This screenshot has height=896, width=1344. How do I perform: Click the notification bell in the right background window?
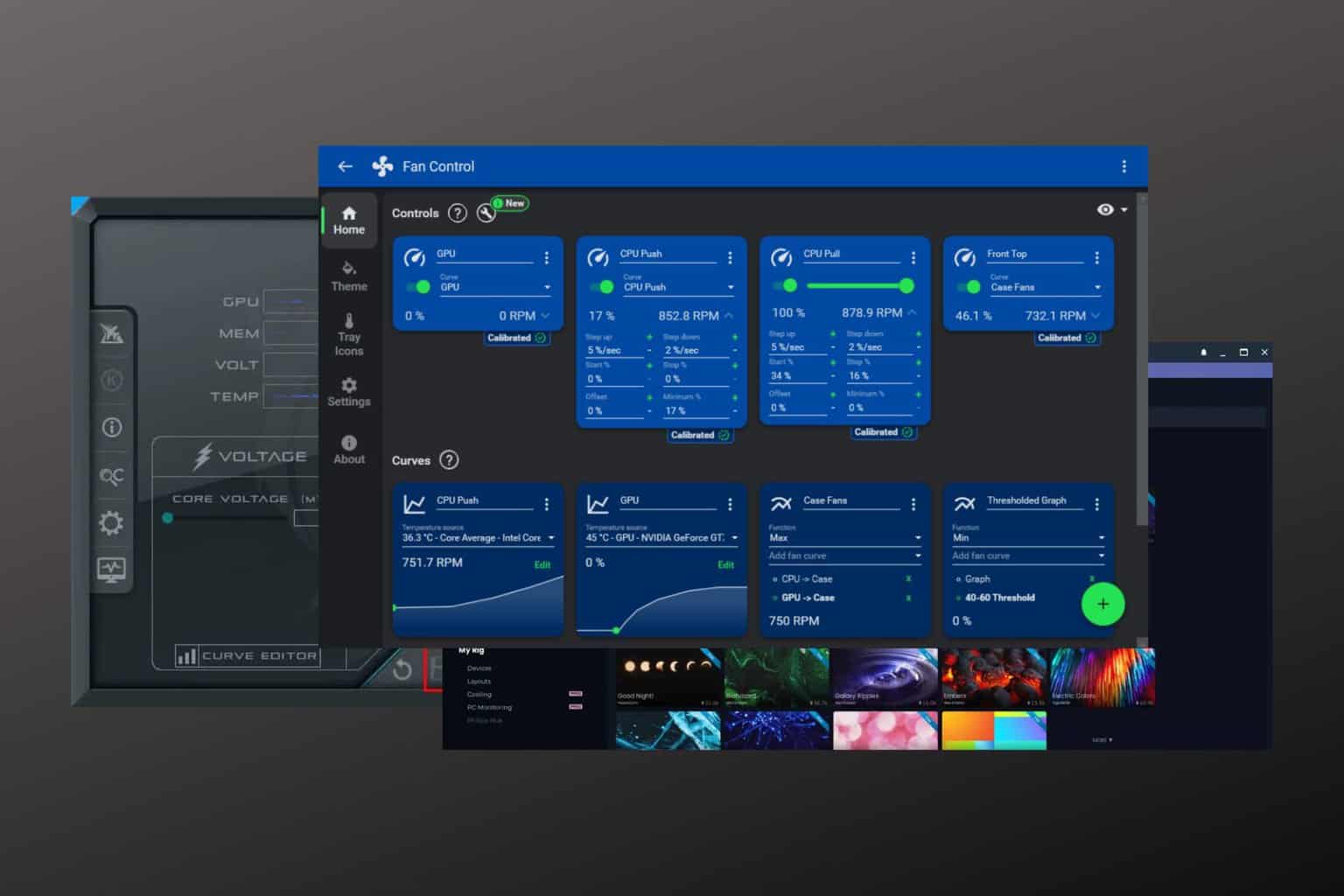1203,353
